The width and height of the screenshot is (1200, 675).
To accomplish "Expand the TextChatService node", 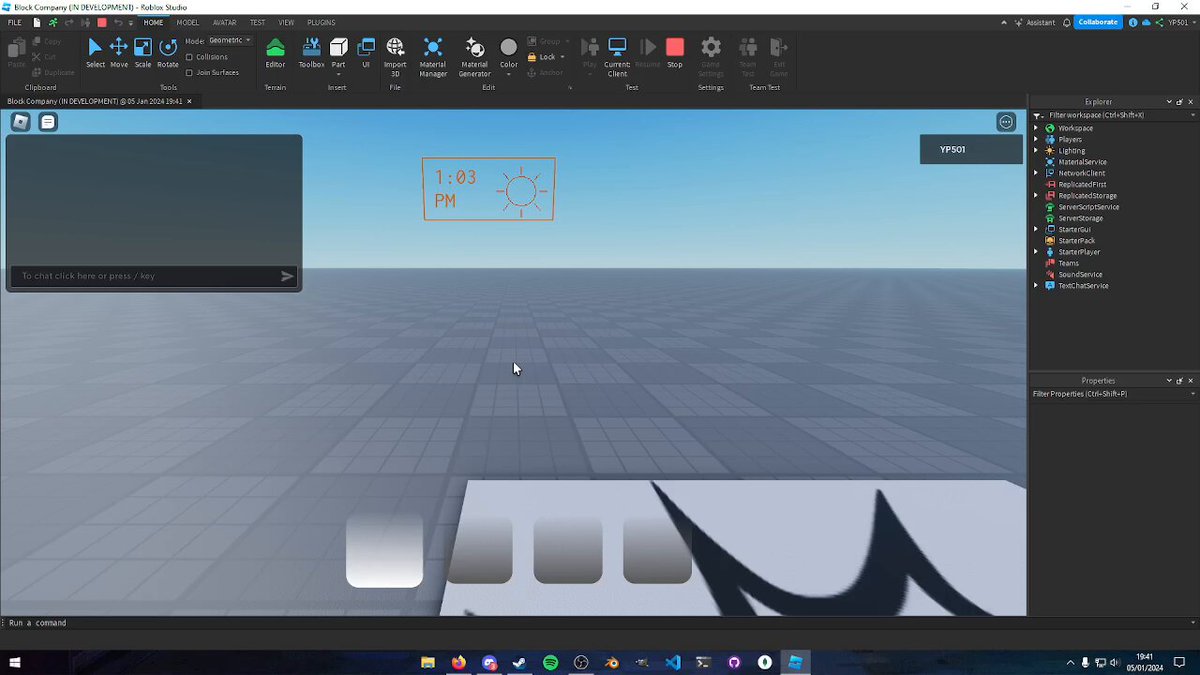I will [x=1036, y=286].
